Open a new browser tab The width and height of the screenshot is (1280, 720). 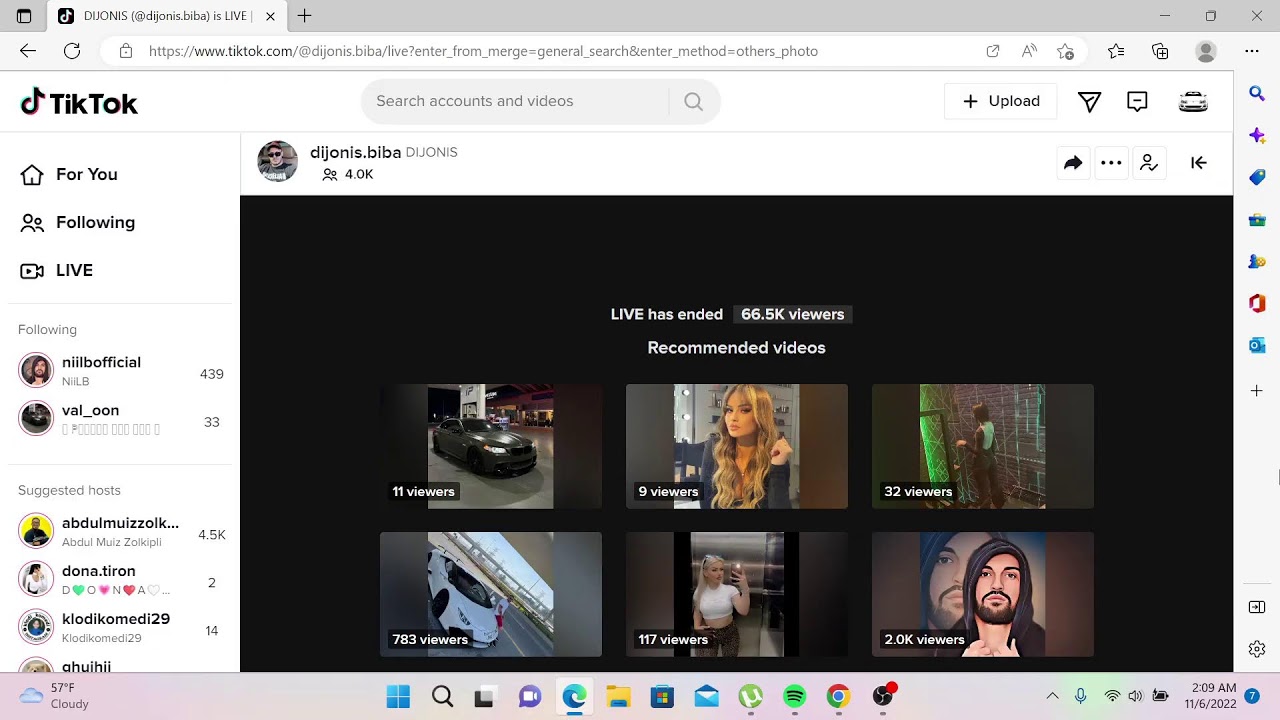tap(305, 16)
